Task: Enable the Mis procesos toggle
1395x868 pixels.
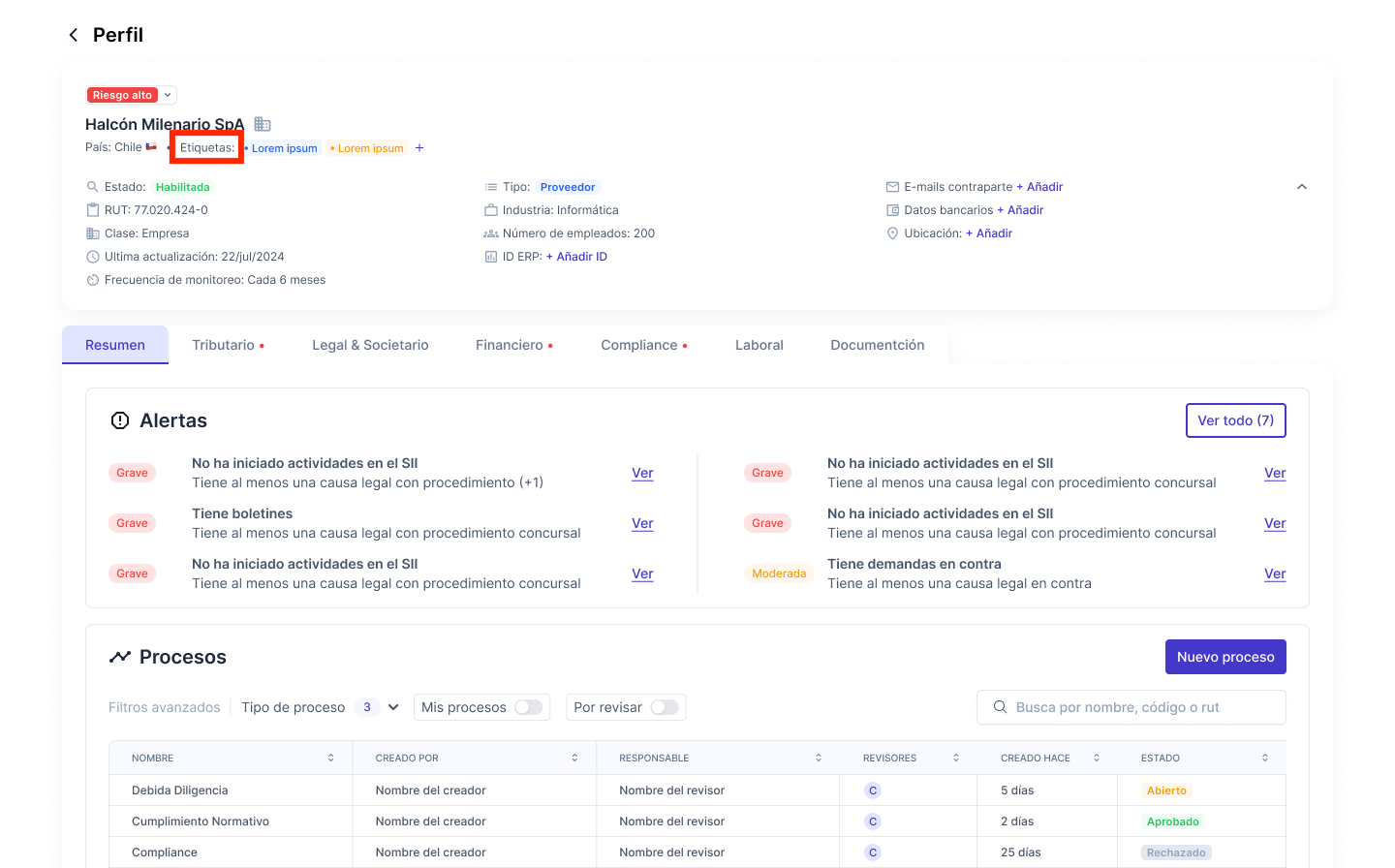Action: [x=528, y=707]
